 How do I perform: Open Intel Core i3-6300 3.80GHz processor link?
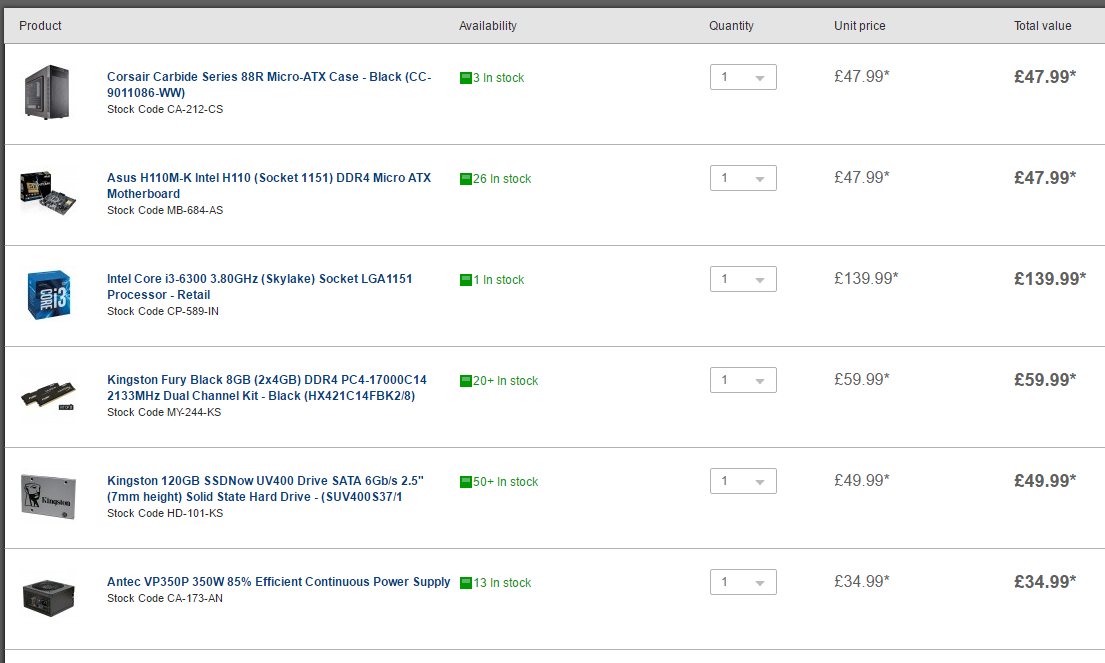click(259, 287)
